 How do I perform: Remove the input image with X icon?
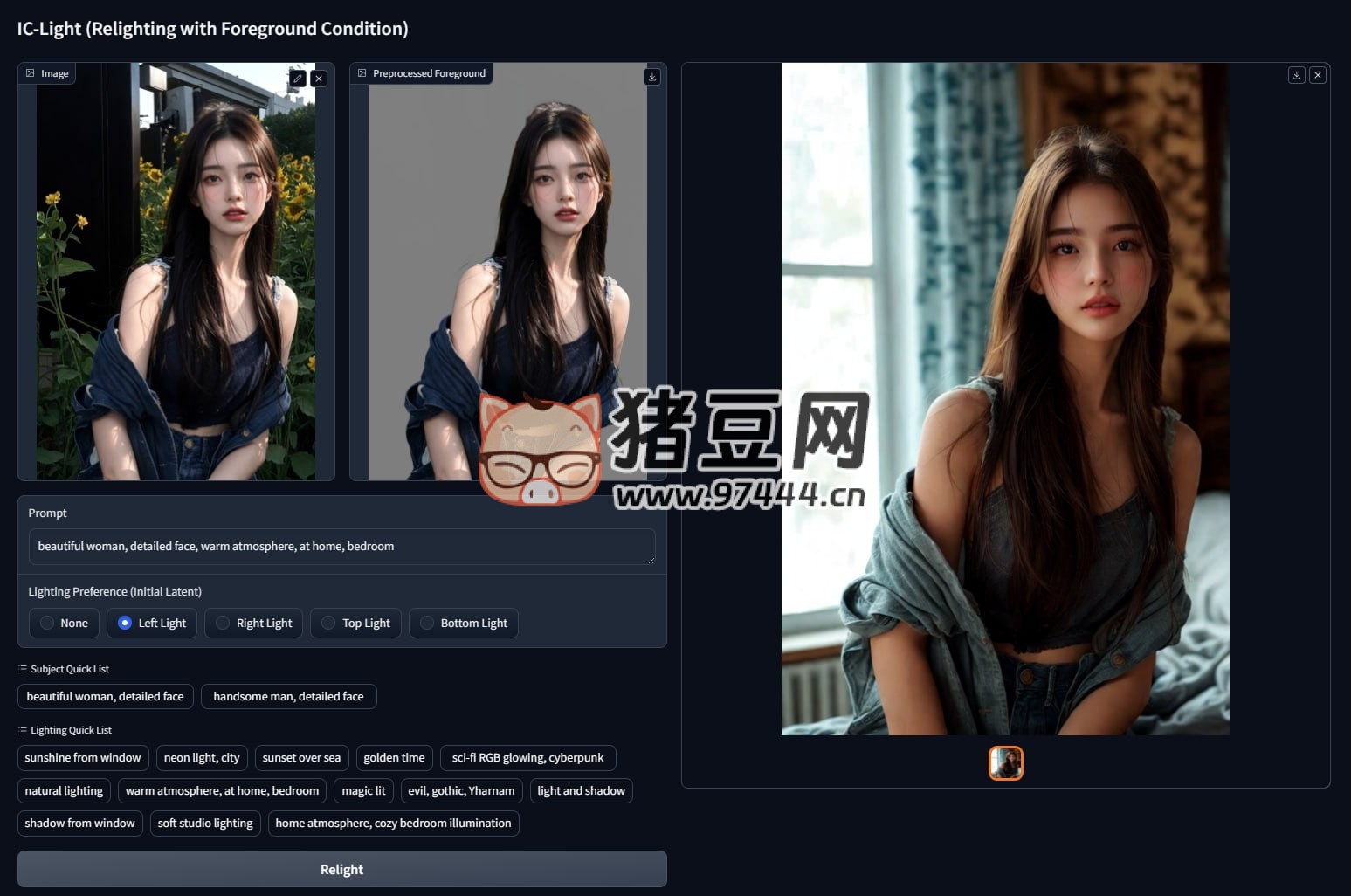pyautogui.click(x=319, y=79)
